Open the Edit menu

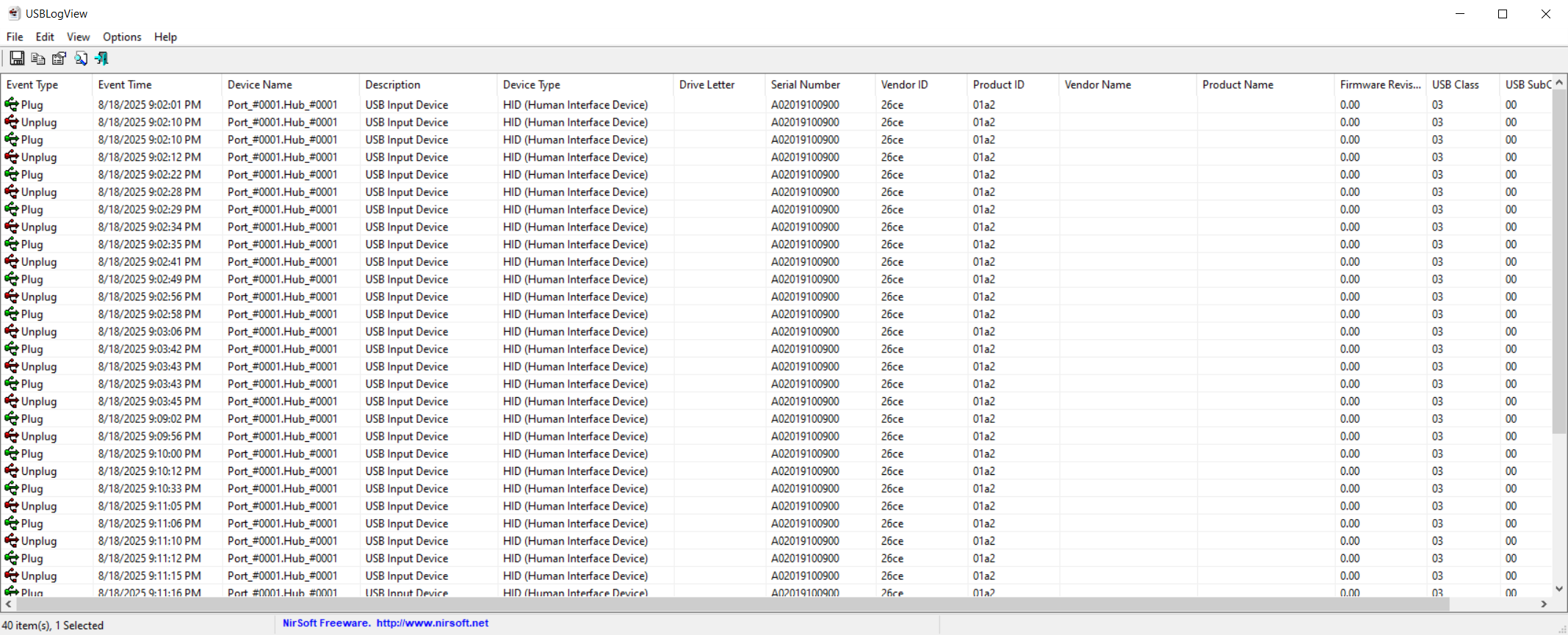click(x=45, y=37)
